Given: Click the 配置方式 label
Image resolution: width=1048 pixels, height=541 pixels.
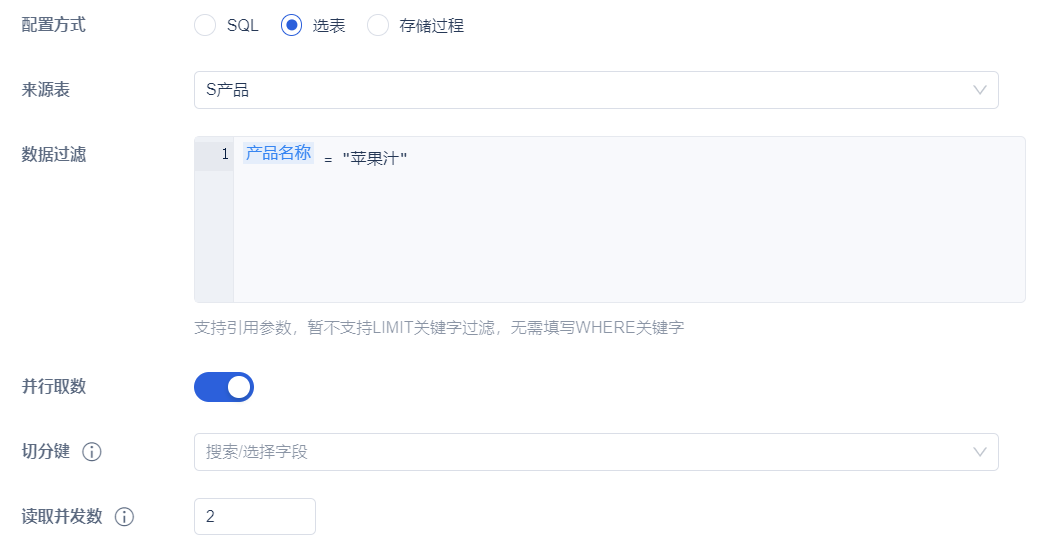Looking at the screenshot, I should coord(53,25).
